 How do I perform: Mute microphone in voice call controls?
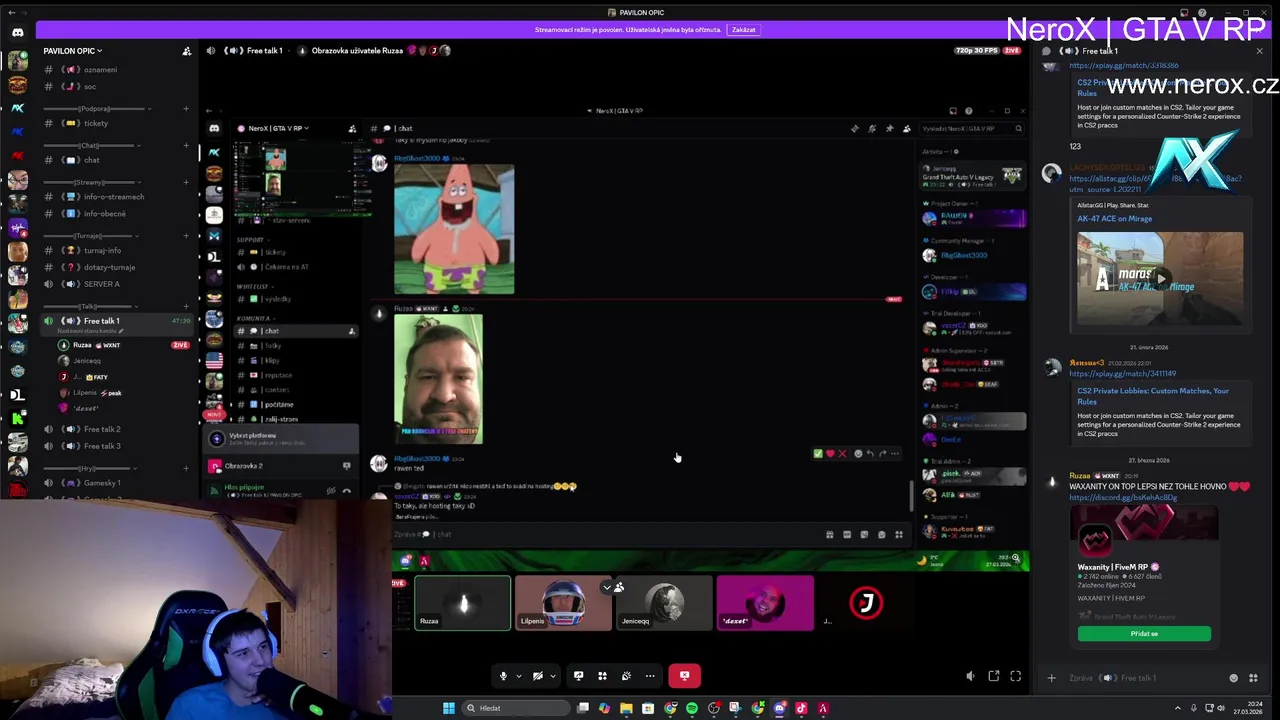click(x=503, y=676)
